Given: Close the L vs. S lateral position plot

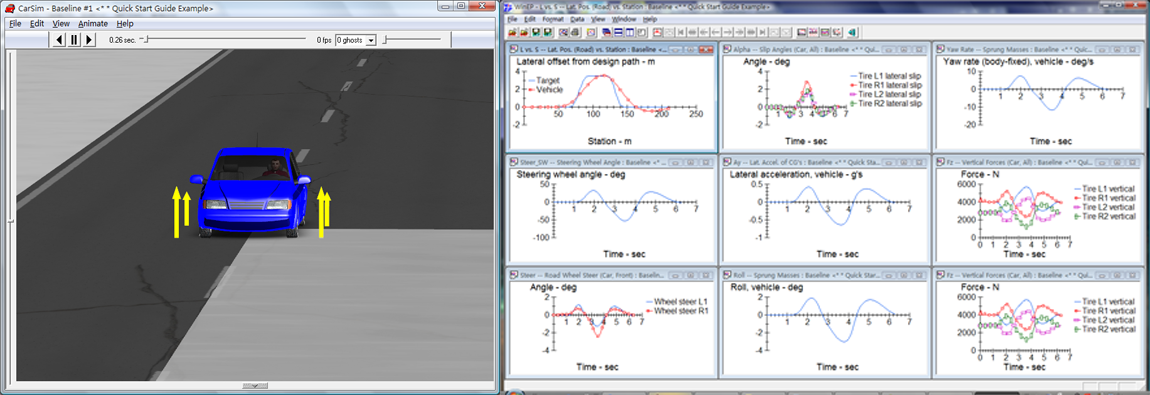Looking at the screenshot, I should click(x=706, y=49).
